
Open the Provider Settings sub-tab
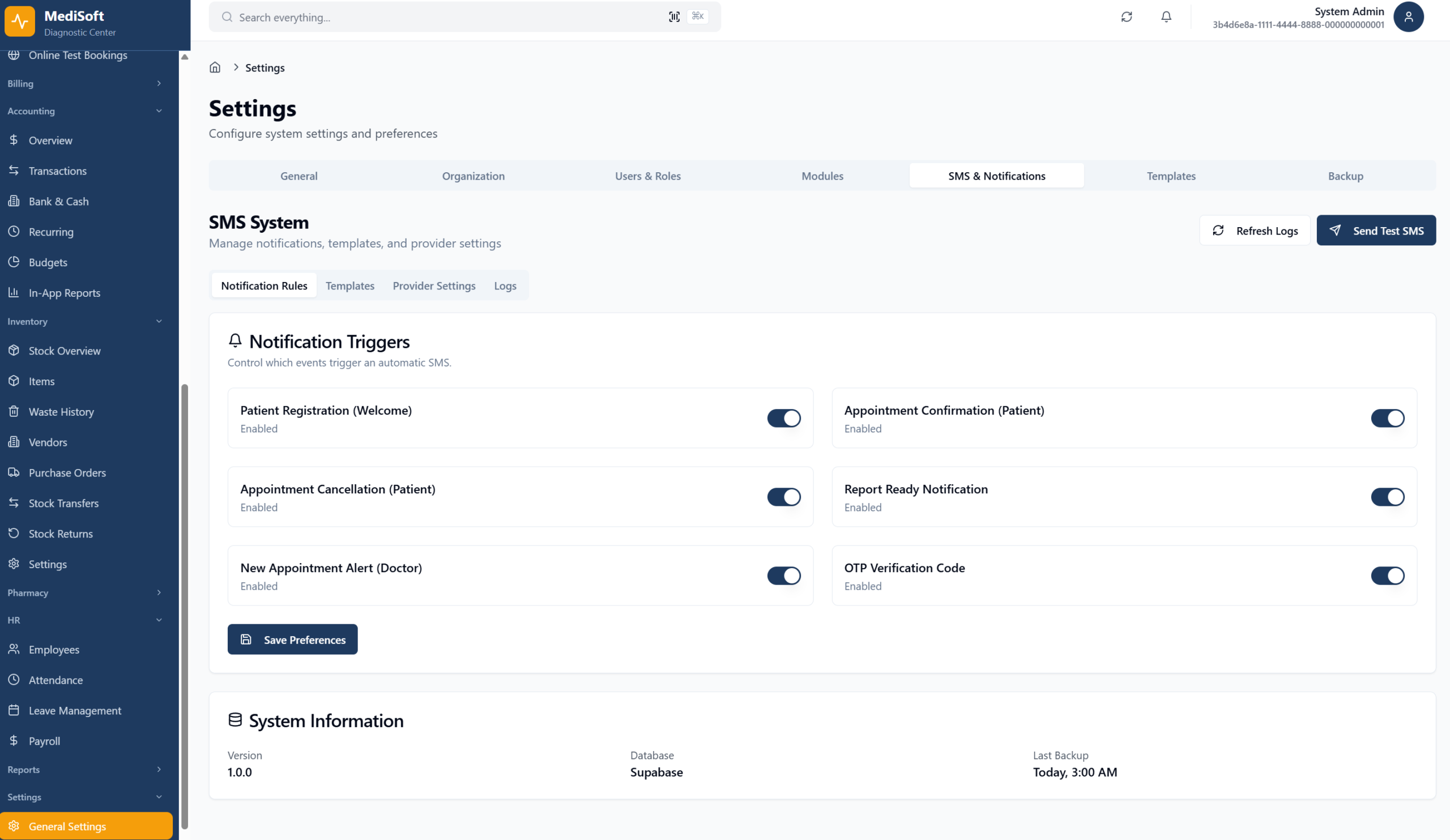(434, 286)
